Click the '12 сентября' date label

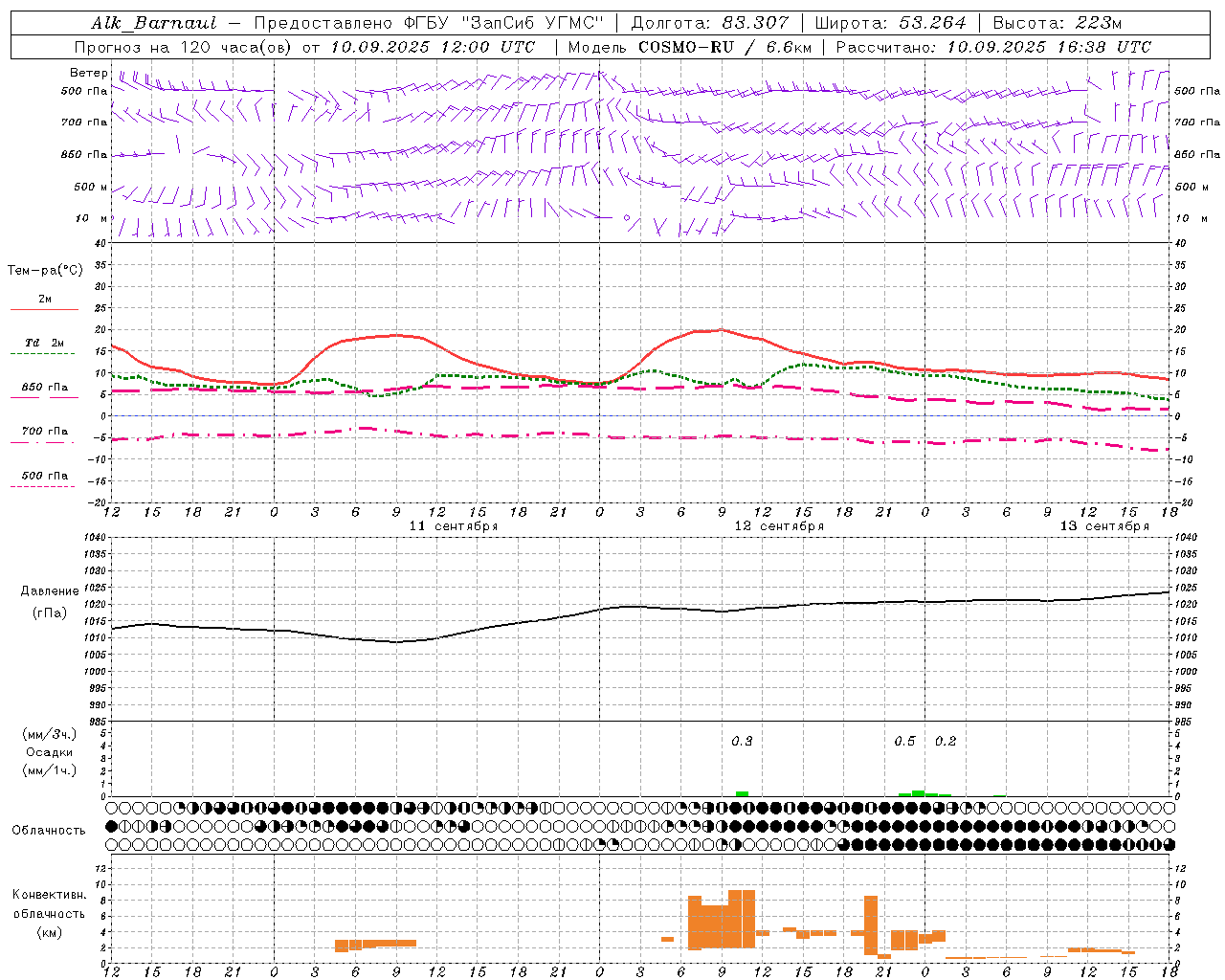tap(779, 526)
